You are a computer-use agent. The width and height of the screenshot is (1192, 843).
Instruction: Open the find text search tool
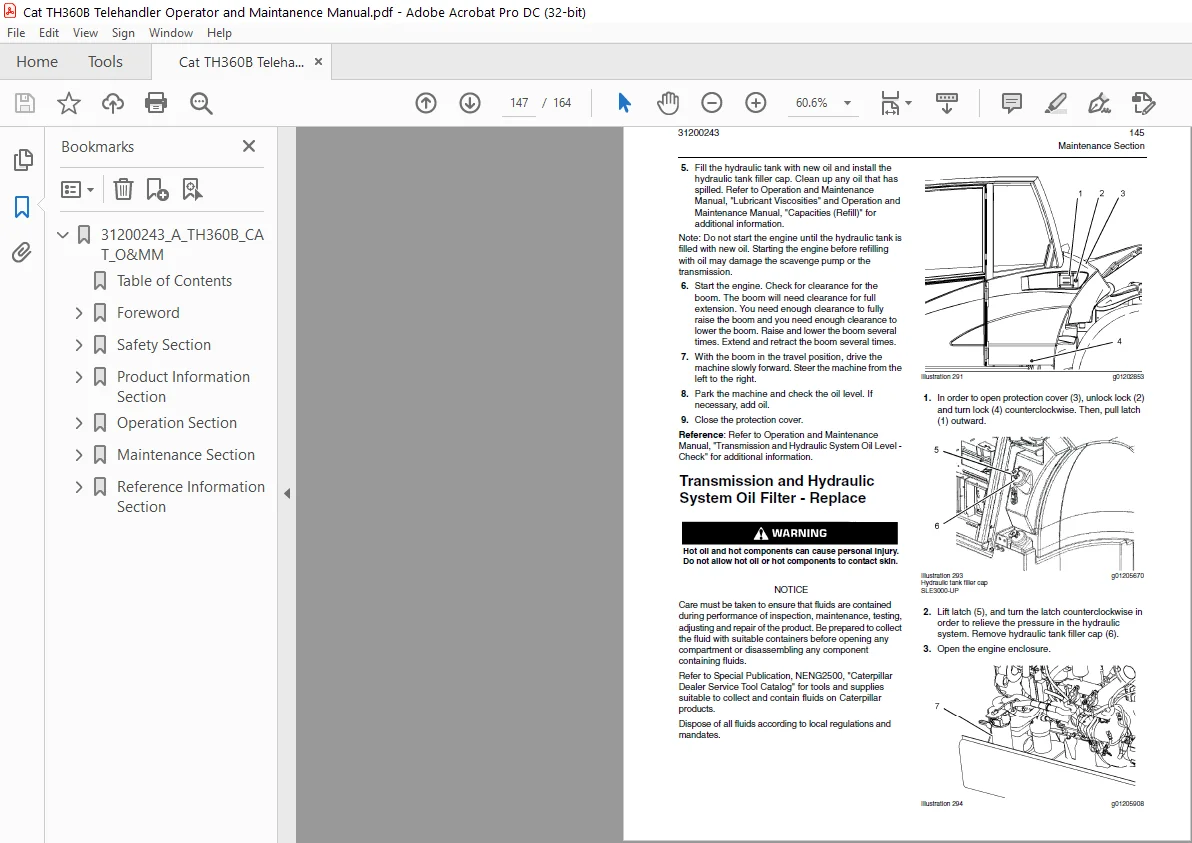point(201,103)
